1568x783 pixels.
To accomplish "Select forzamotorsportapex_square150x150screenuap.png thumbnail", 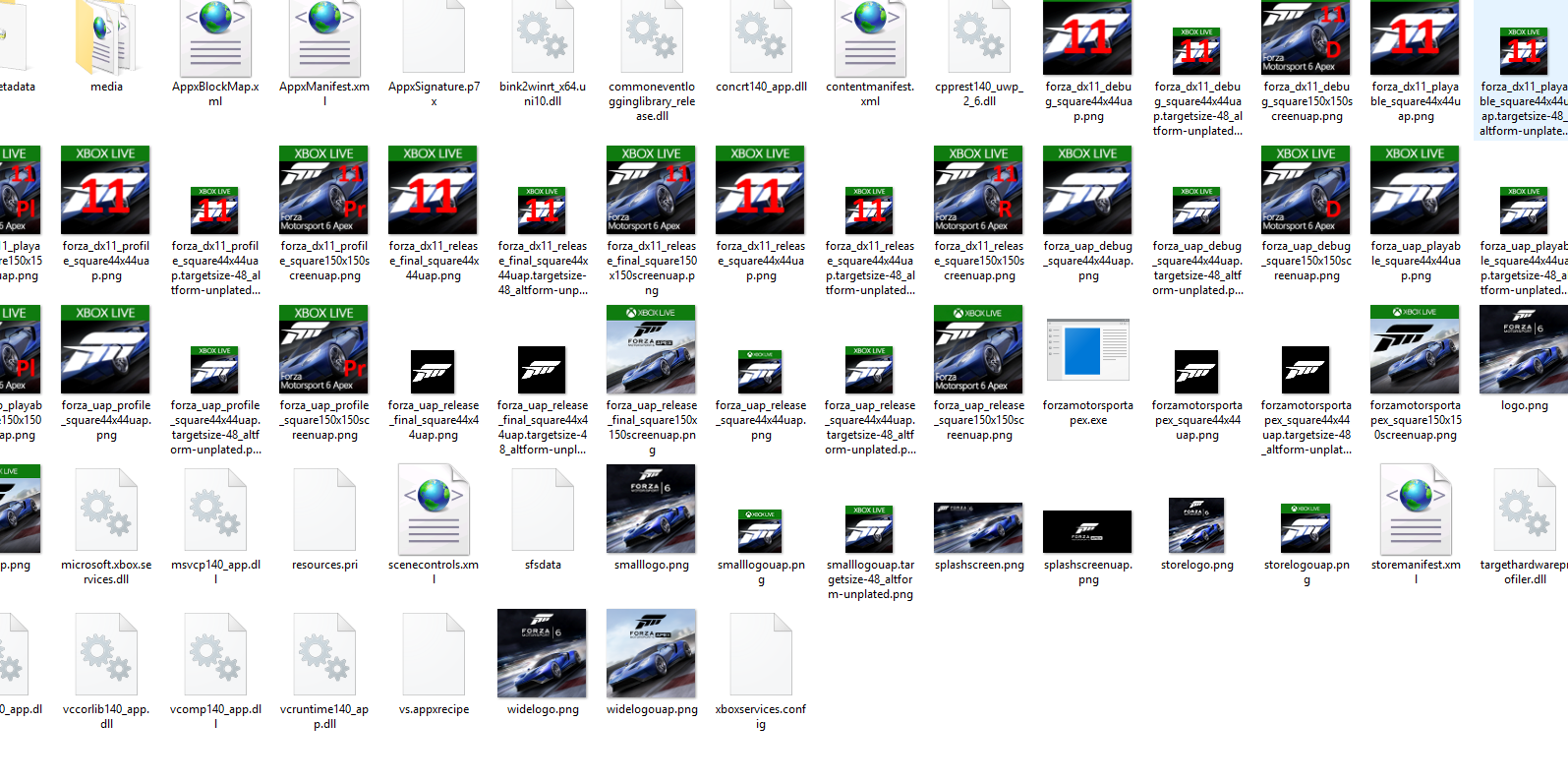I will click(x=1416, y=350).
